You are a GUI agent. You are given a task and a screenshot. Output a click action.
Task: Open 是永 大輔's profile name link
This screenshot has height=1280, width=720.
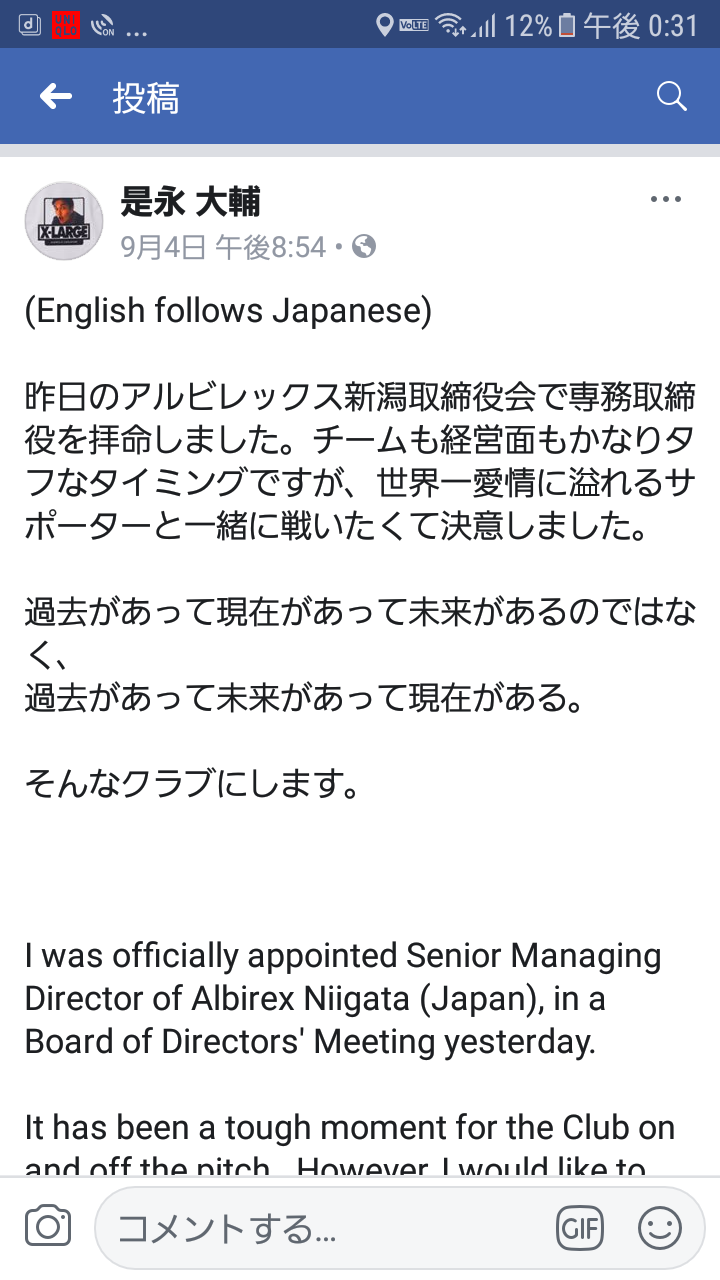pos(191,202)
